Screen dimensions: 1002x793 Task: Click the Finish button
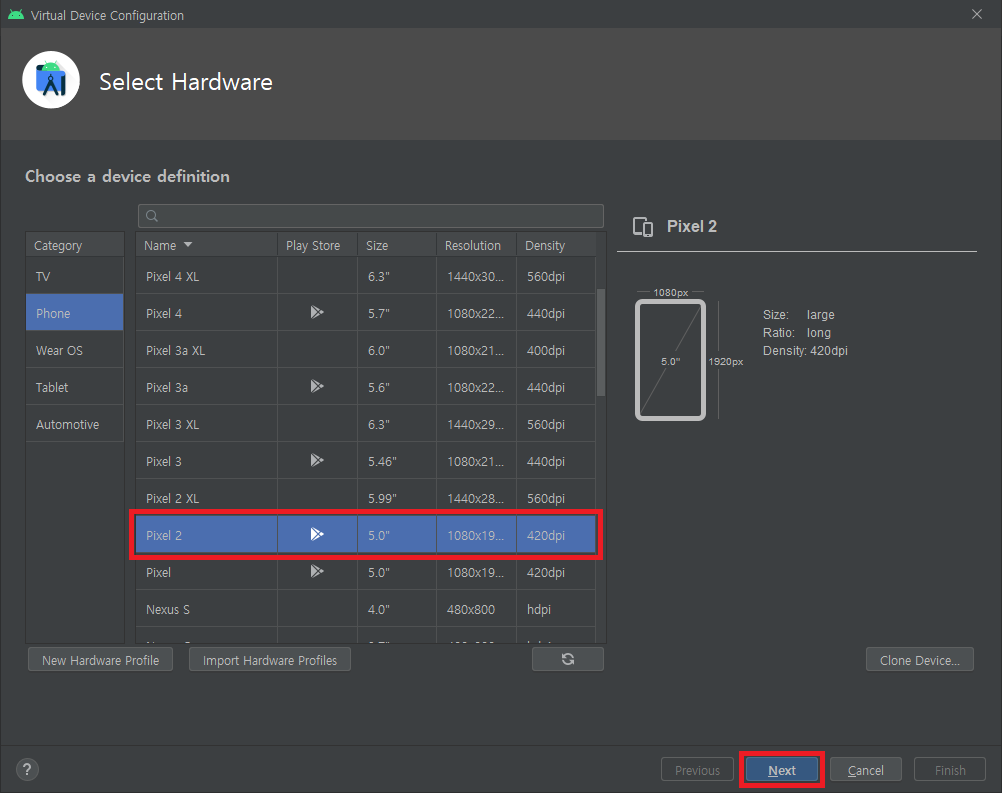[x=950, y=770]
